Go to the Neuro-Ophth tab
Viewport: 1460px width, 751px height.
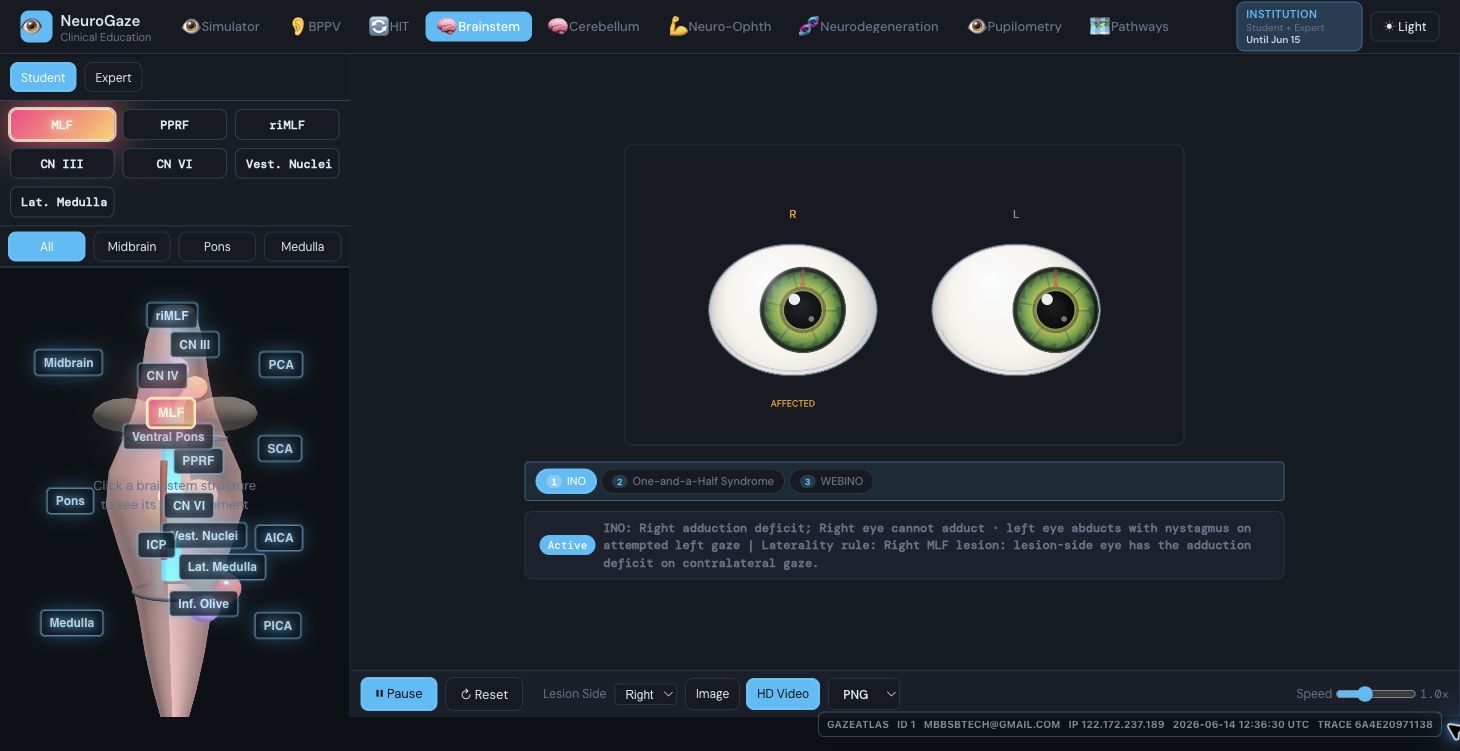tap(720, 26)
